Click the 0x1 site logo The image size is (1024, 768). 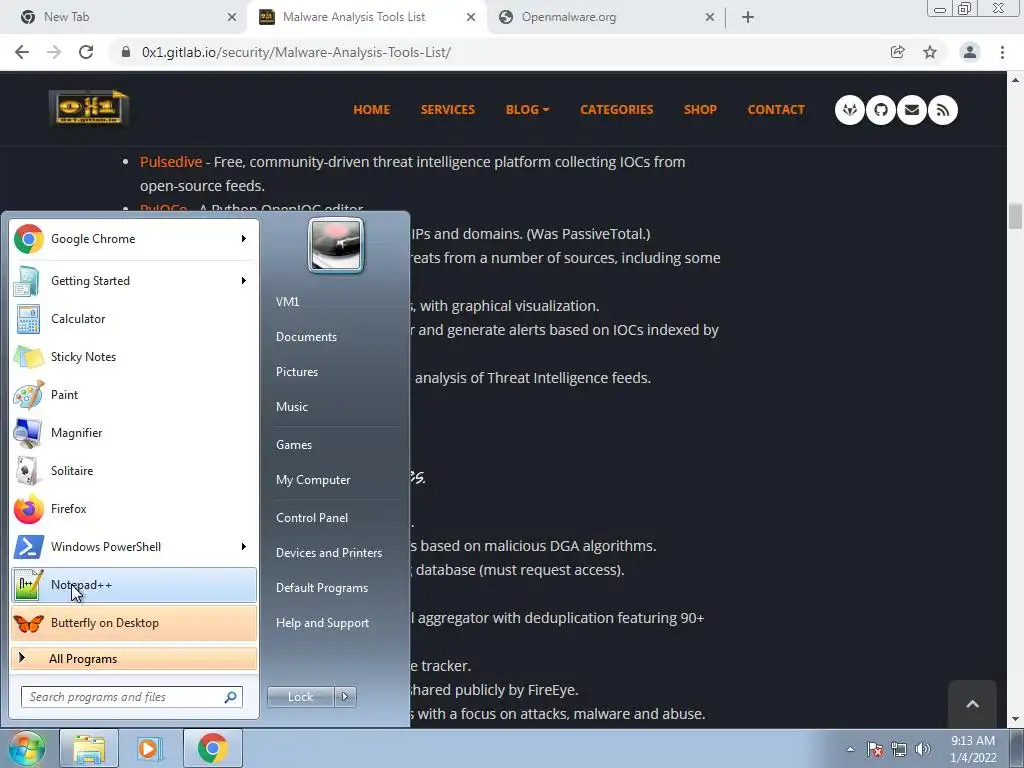point(89,108)
